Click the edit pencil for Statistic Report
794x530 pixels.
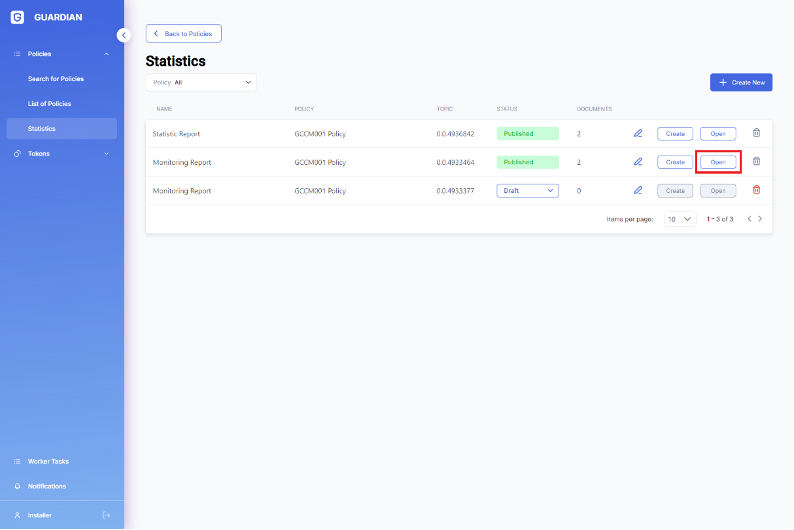(x=637, y=133)
